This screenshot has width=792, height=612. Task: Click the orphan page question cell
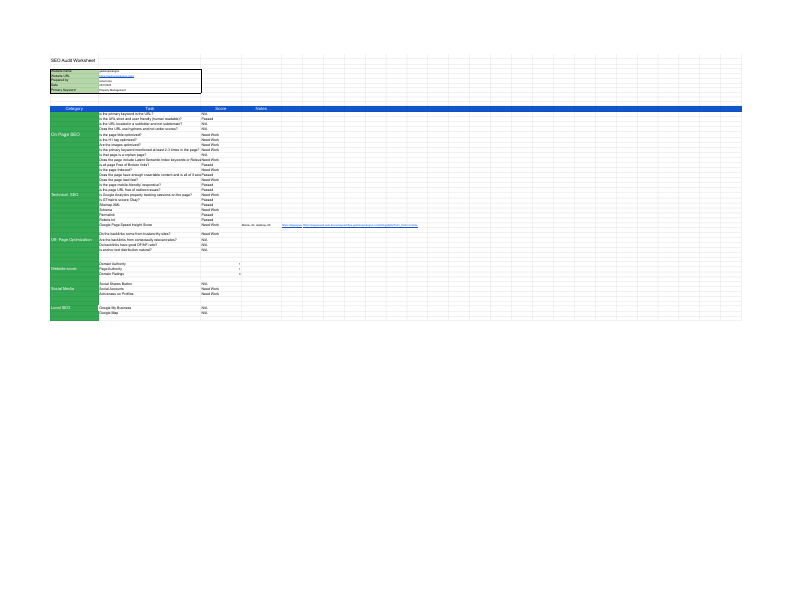150,155
